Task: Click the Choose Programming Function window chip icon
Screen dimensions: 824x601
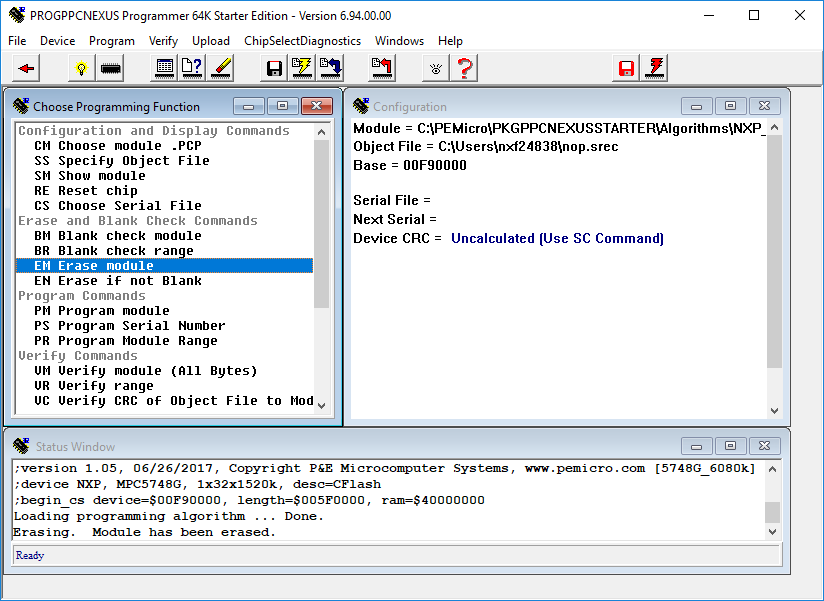Action: pyautogui.click(x=21, y=106)
